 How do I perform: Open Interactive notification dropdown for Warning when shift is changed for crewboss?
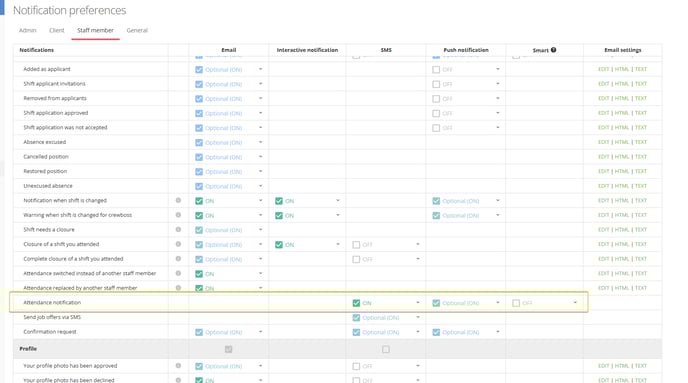pyautogui.click(x=338, y=215)
